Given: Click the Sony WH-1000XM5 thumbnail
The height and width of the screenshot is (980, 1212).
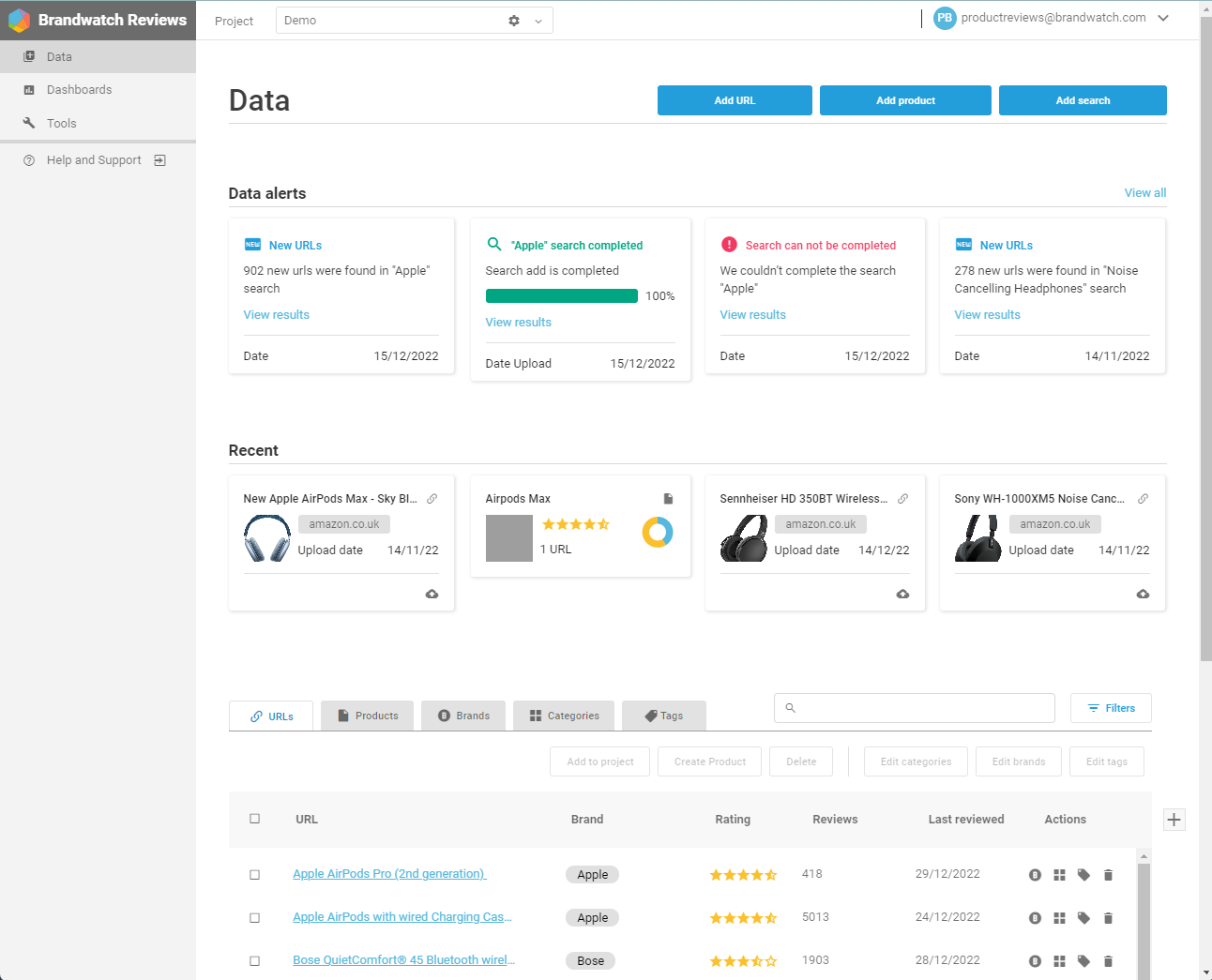Looking at the screenshot, I should click(x=978, y=538).
